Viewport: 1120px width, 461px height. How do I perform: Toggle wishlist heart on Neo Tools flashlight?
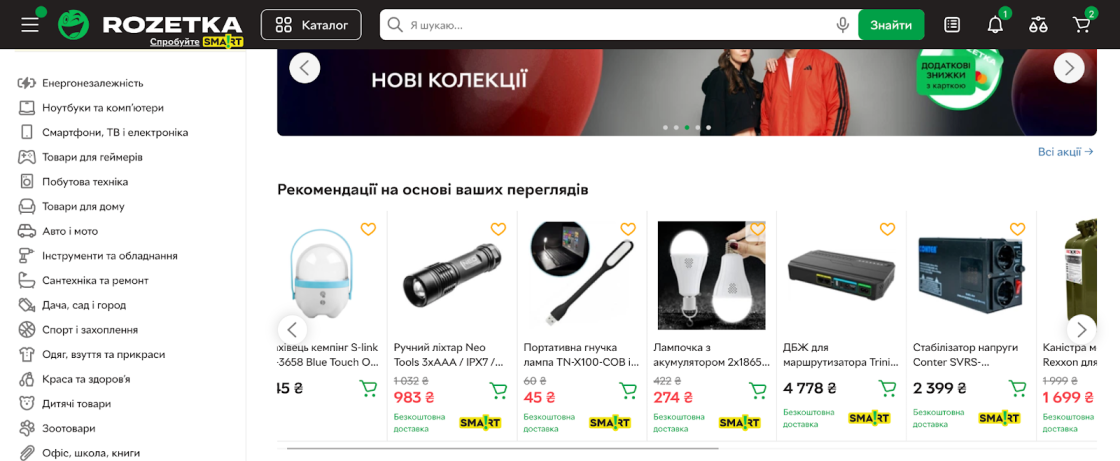[x=498, y=229]
